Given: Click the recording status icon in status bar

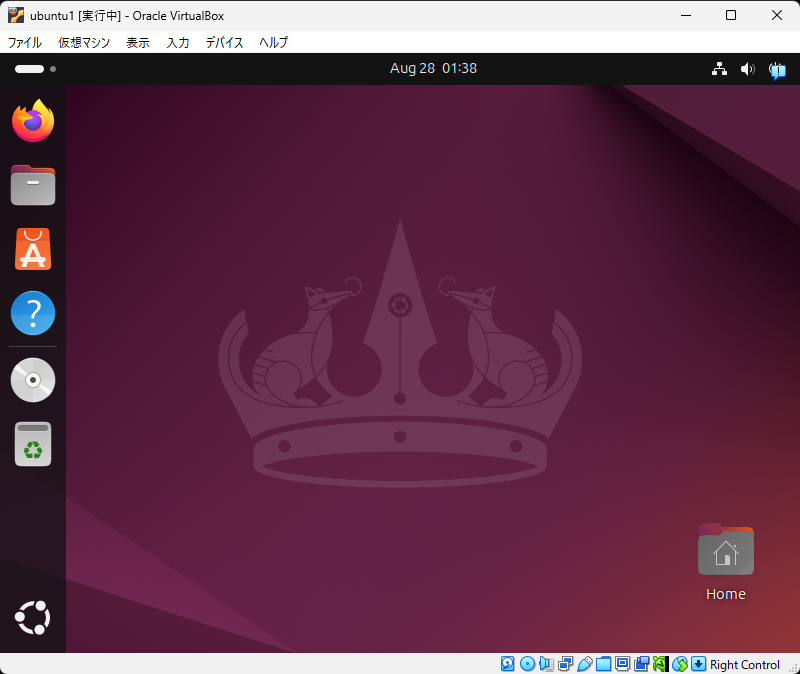Looking at the screenshot, I should 641,664.
